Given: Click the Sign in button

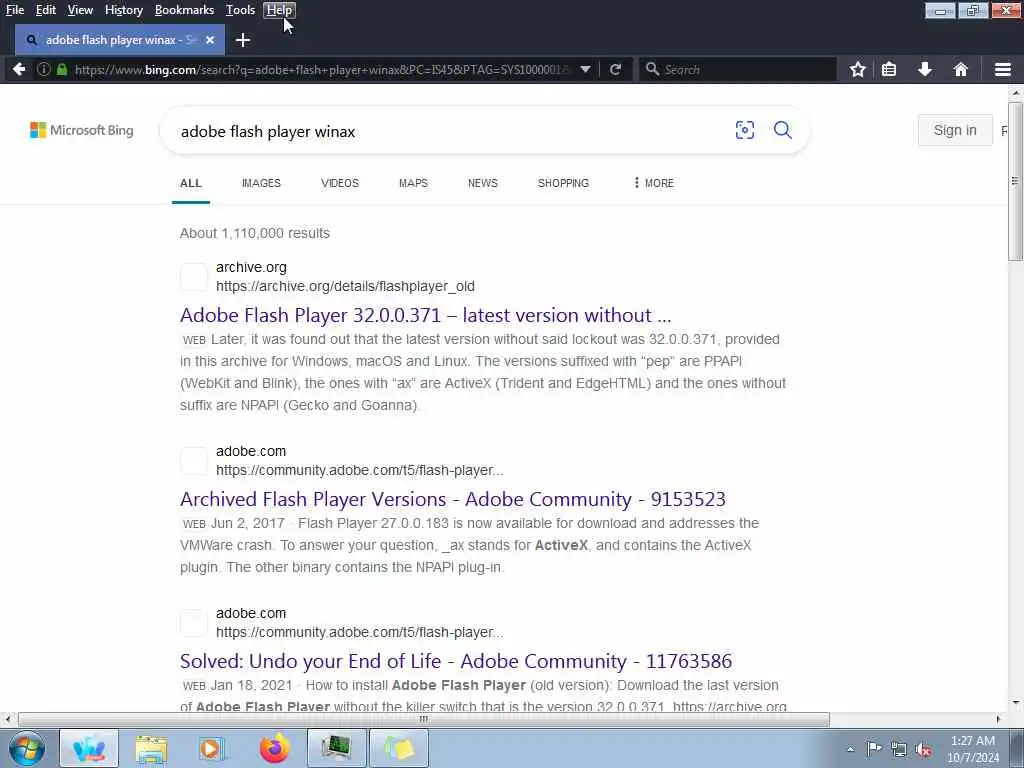Looking at the screenshot, I should (955, 130).
